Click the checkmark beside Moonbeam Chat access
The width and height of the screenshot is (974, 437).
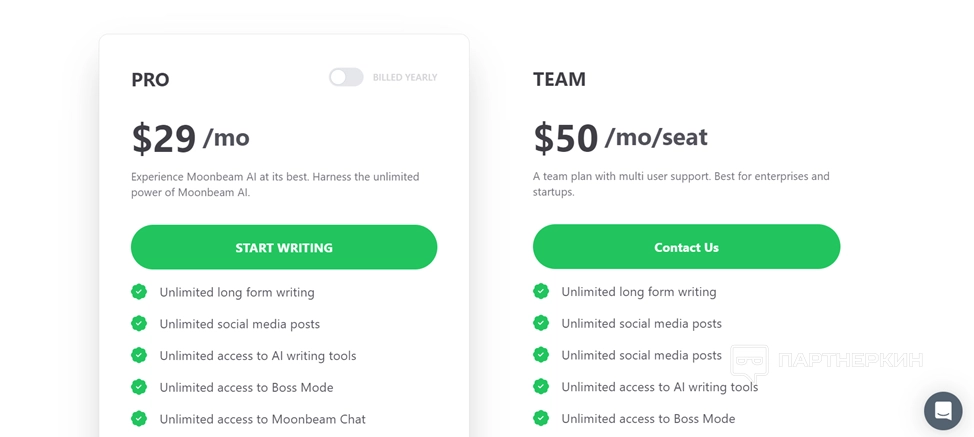coord(139,419)
